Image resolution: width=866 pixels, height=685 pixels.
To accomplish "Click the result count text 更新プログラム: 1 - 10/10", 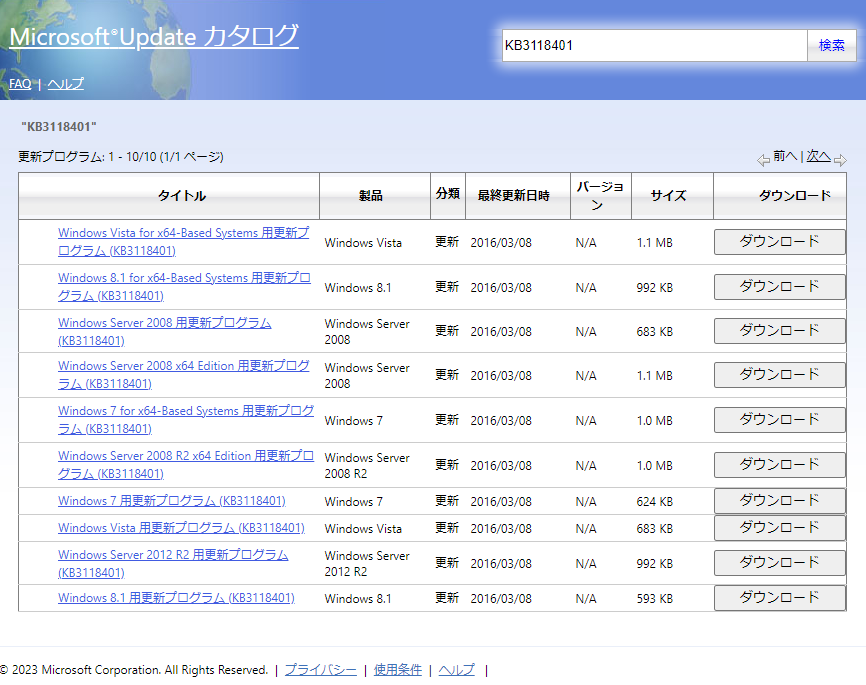I will click(121, 157).
